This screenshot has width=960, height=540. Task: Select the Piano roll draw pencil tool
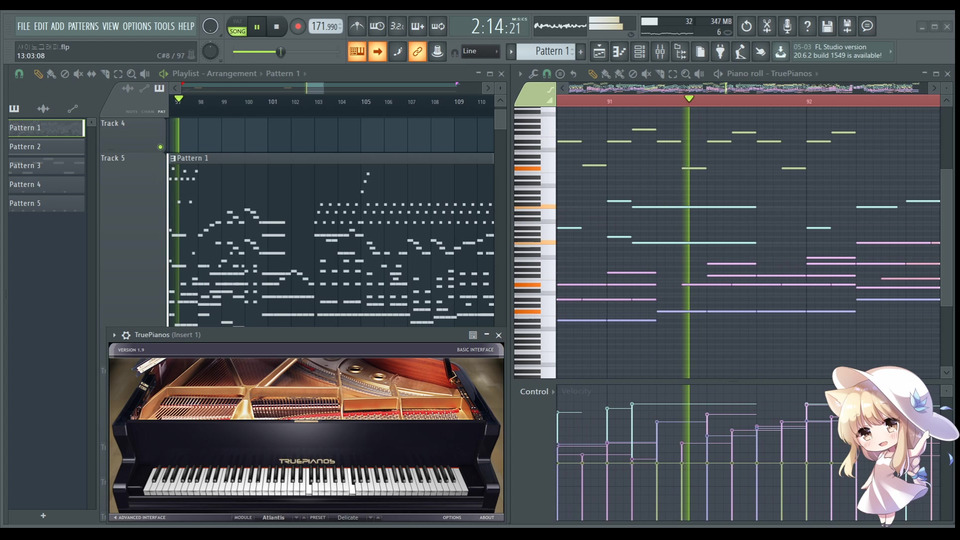(x=592, y=74)
